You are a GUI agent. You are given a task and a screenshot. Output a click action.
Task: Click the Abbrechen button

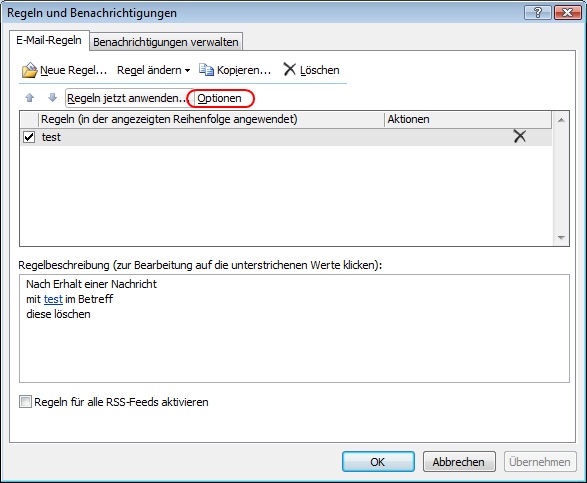(x=459, y=462)
